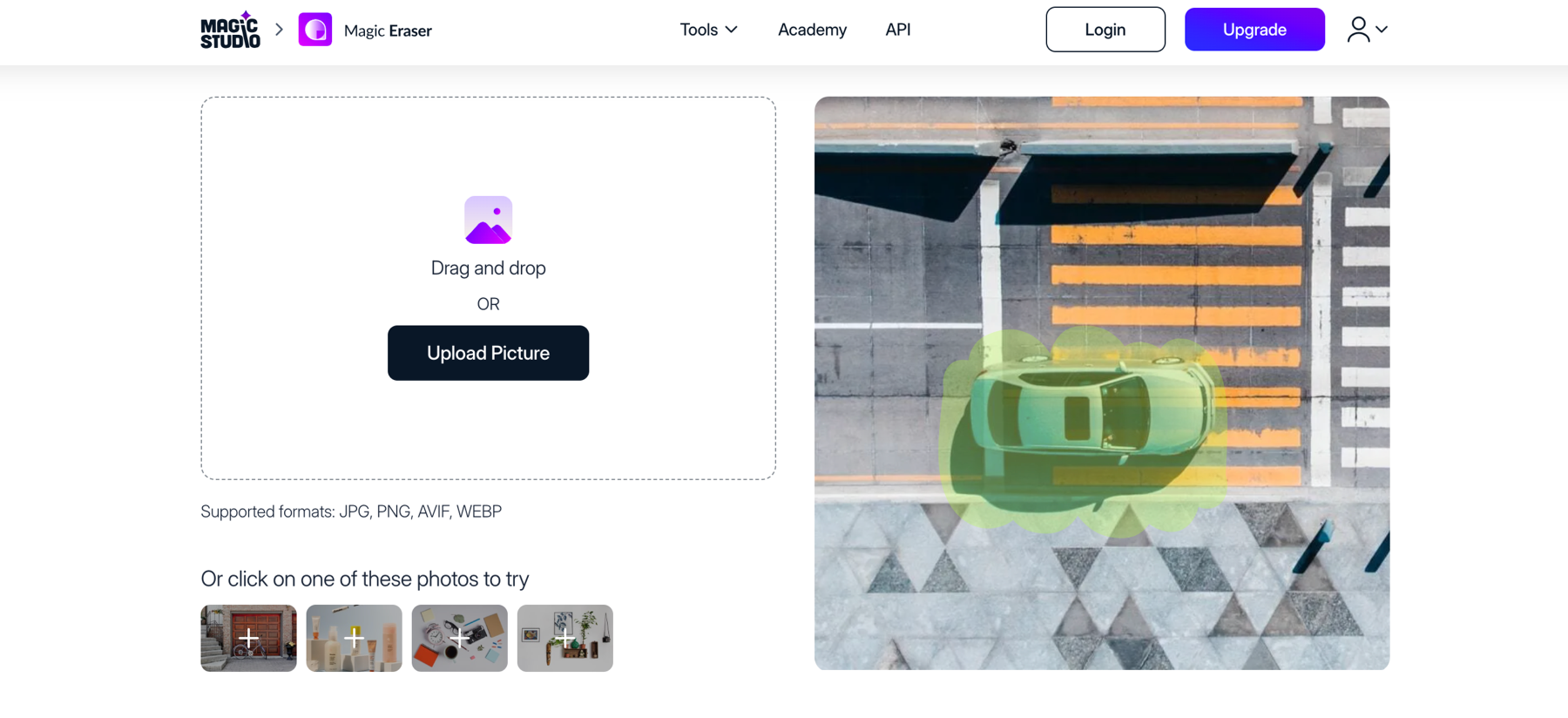
Task: Click the Supported formats text line
Action: pyautogui.click(x=351, y=511)
